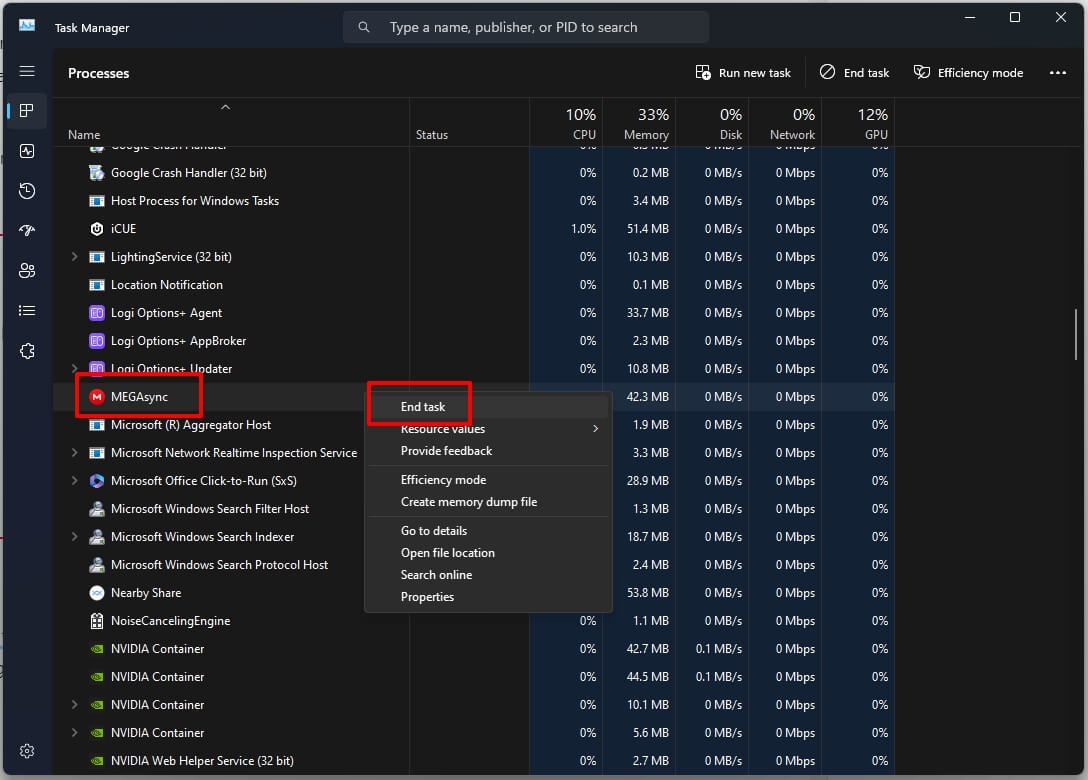Choose Provide feedback in context menu
The height and width of the screenshot is (780, 1088).
click(x=488, y=451)
